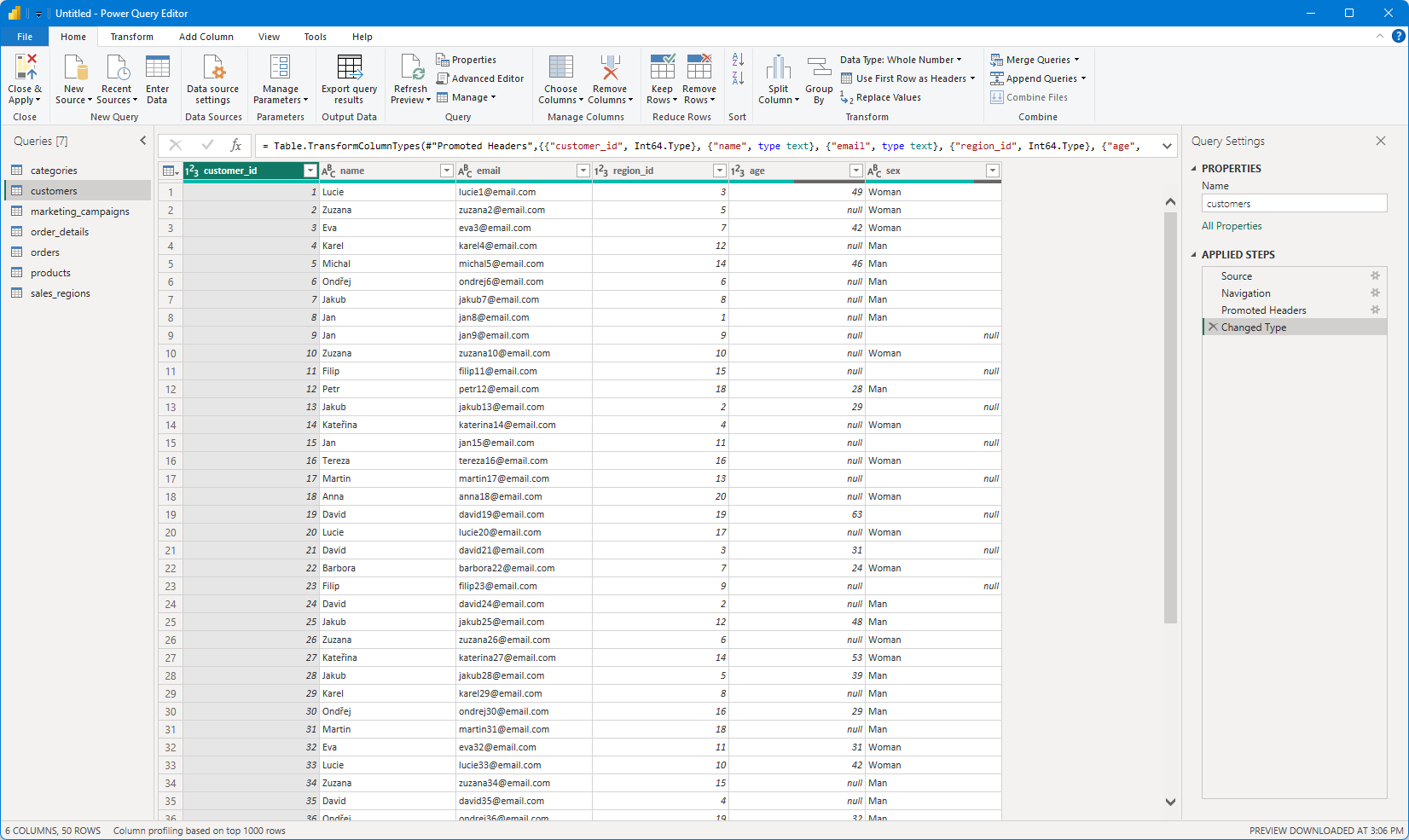This screenshot has width=1409, height=840.
Task: Open Data source settings
Action: [x=212, y=79]
